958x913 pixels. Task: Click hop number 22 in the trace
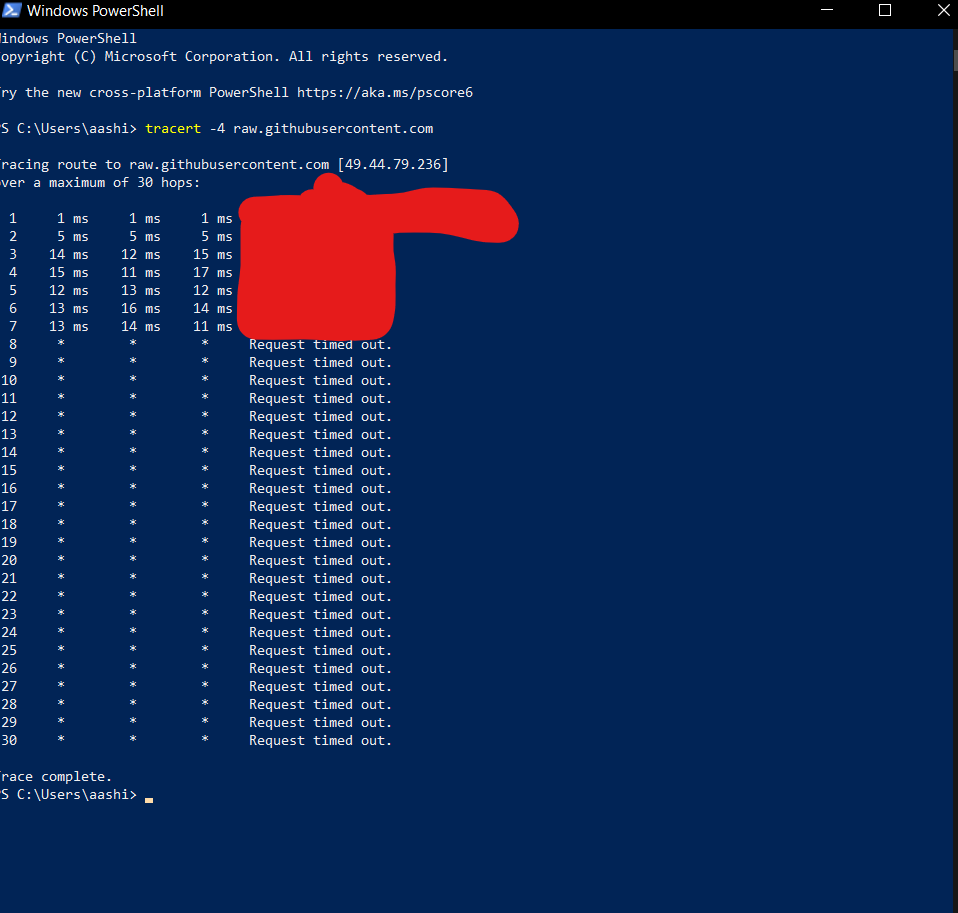coord(9,596)
